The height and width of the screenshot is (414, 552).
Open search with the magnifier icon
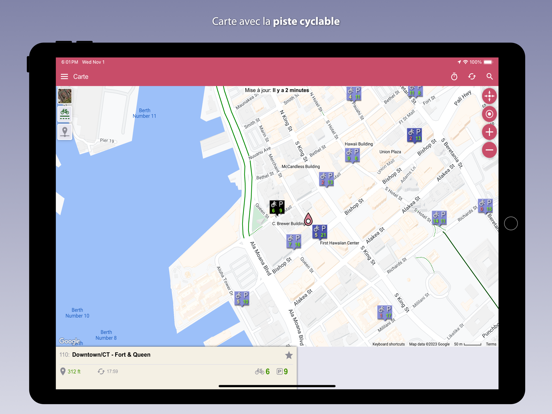tap(490, 76)
